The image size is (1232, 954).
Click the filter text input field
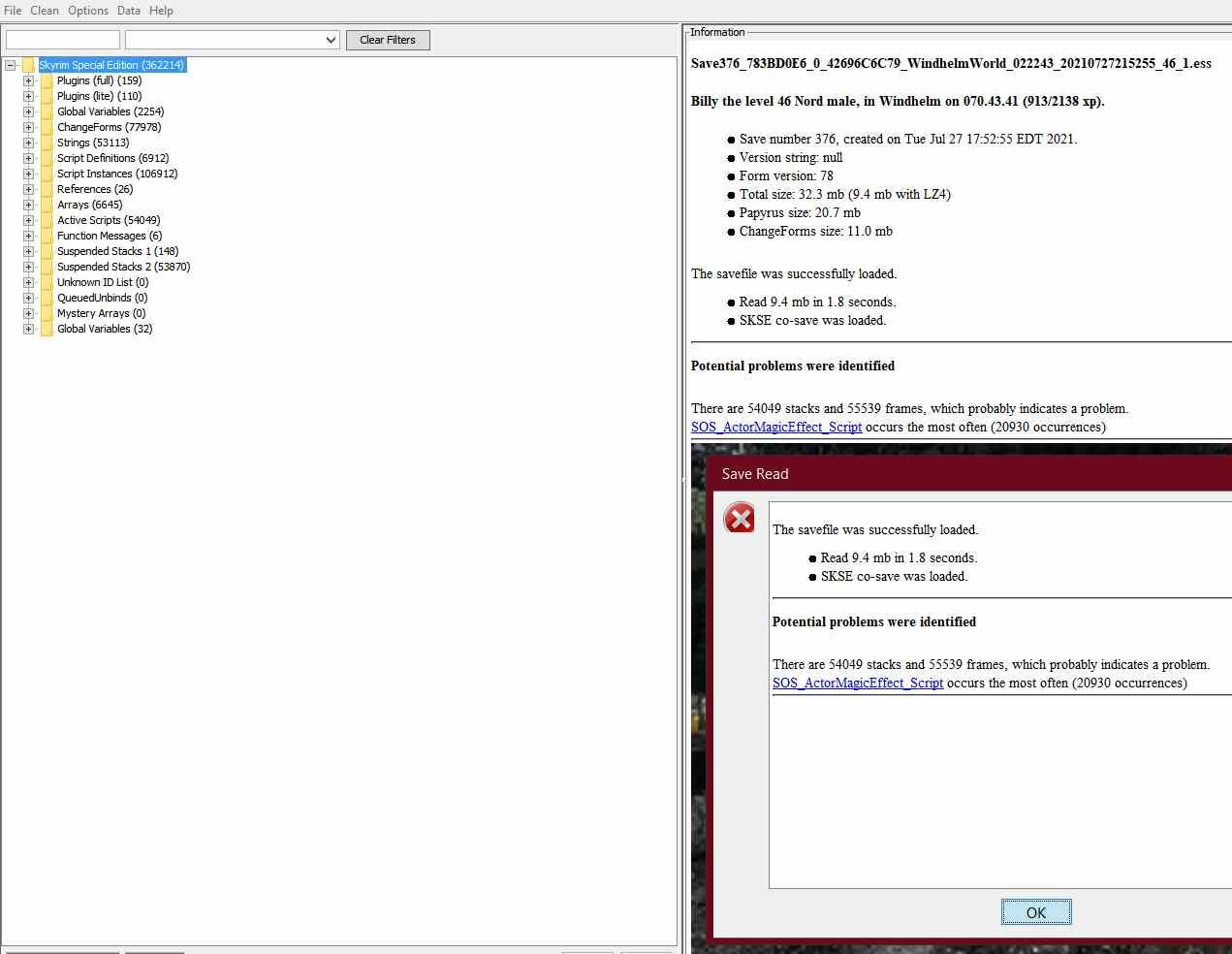pos(63,40)
